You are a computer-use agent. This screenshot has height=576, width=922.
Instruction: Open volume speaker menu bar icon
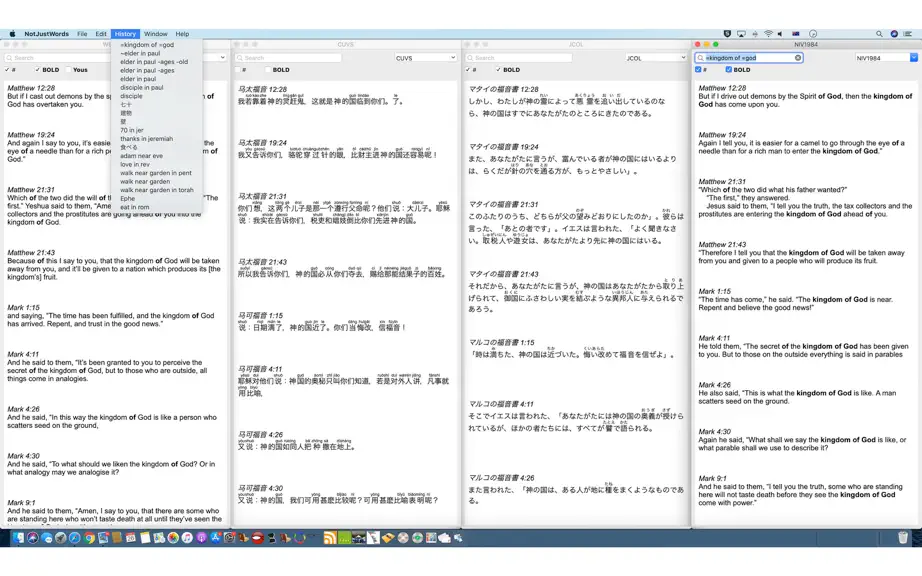tap(780, 34)
